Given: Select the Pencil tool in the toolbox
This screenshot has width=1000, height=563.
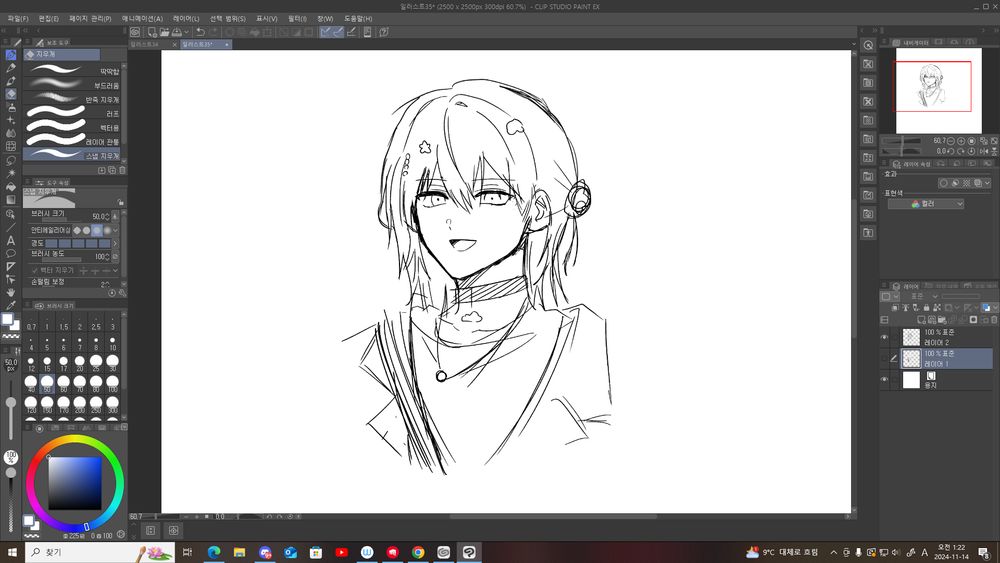Looking at the screenshot, I should point(11,68).
